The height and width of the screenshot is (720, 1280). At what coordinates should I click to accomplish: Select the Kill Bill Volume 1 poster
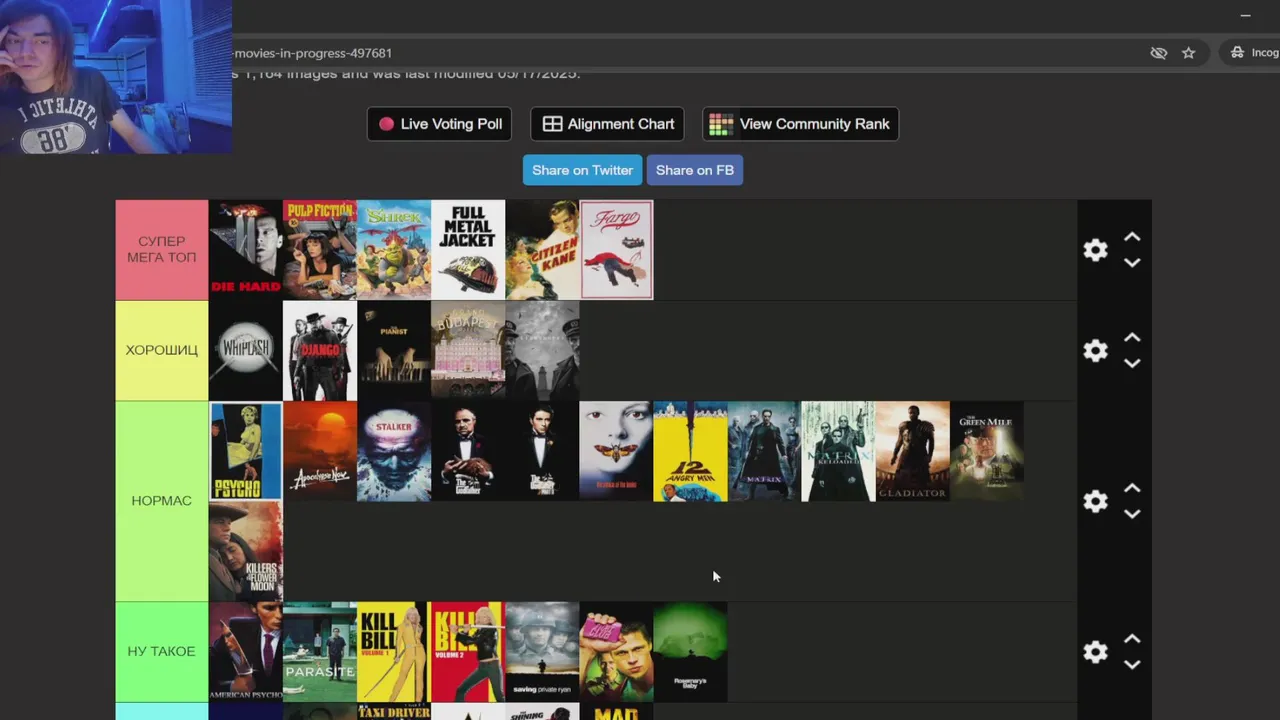[392, 652]
